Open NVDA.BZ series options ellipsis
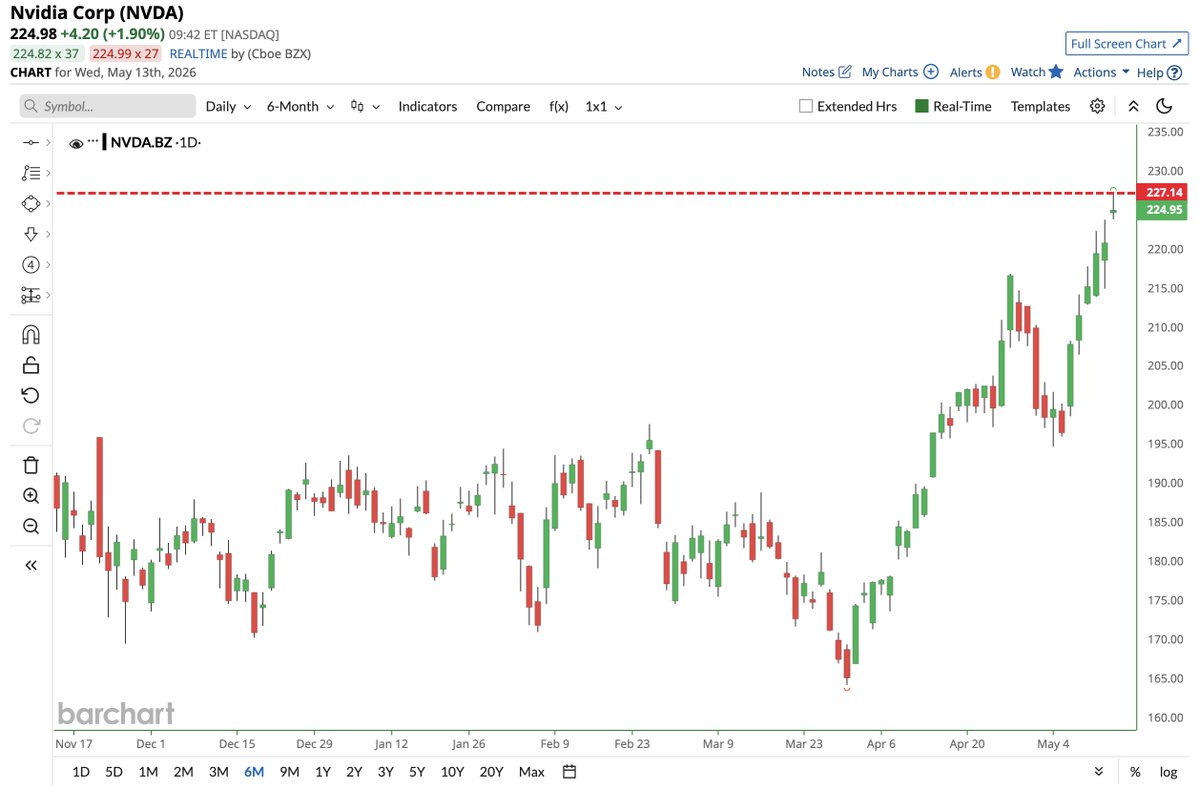 93,141
